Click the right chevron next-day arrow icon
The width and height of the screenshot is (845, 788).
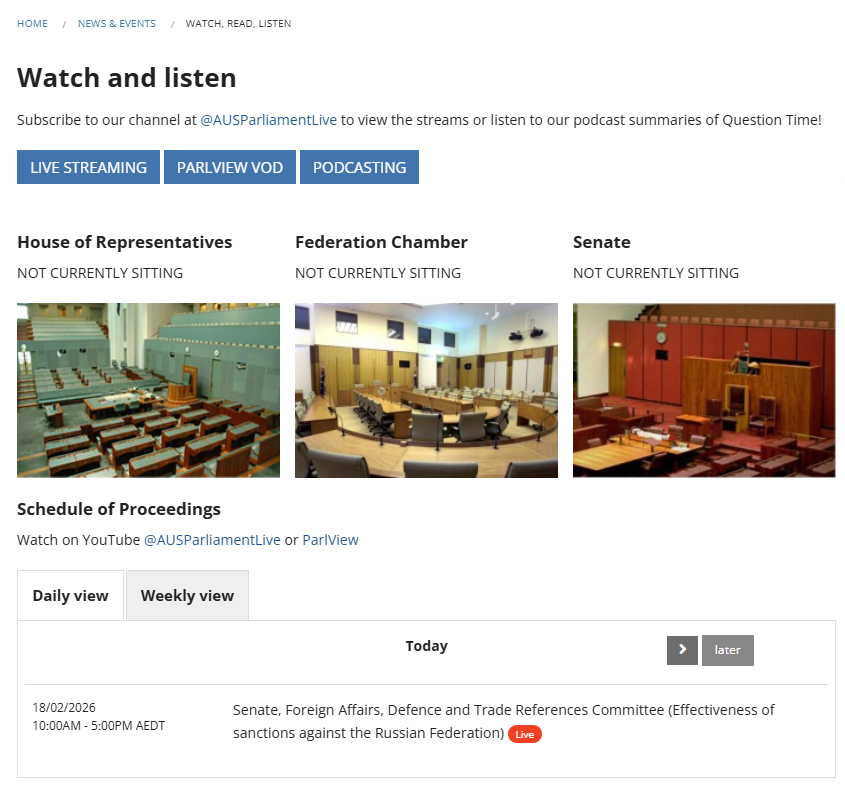(682, 650)
